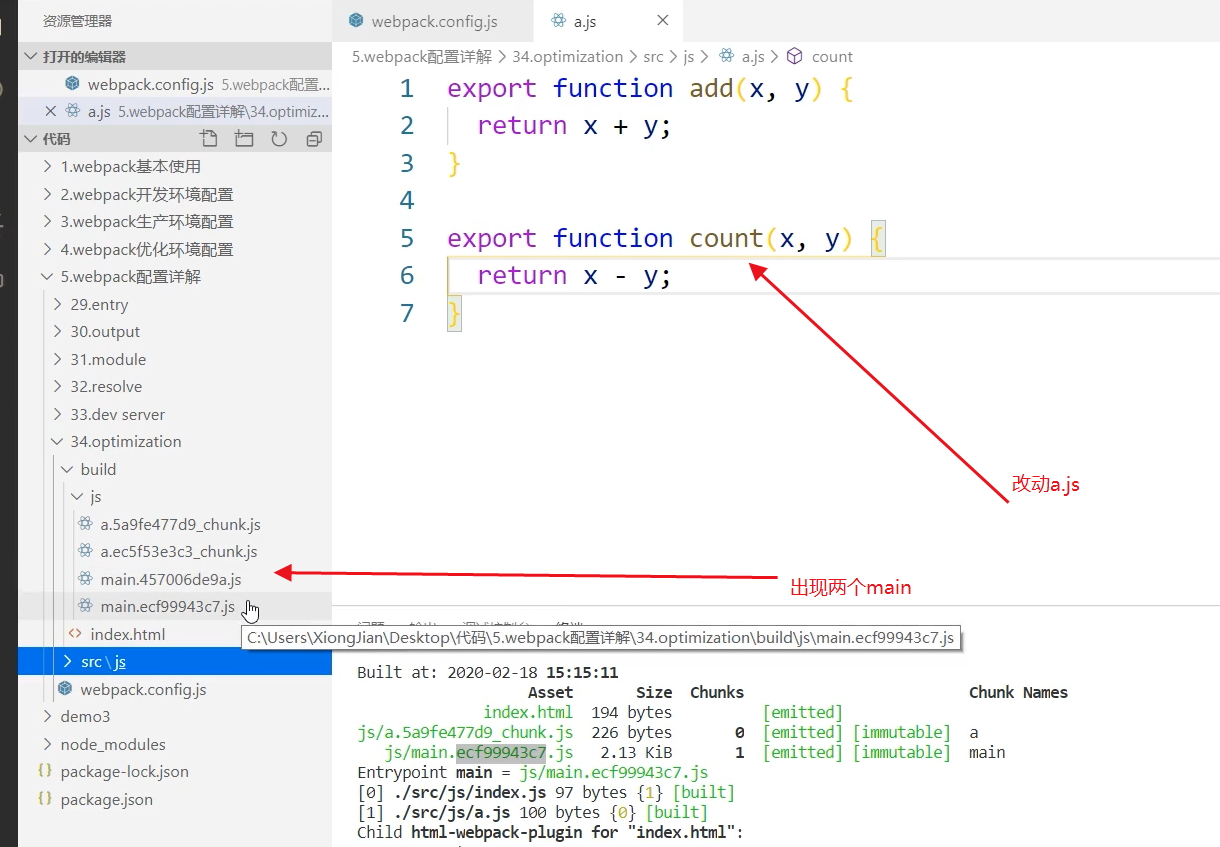Viewport: 1220px width, 847px height.
Task: Open webpack.config.js from open editors list
Action: tap(175, 84)
